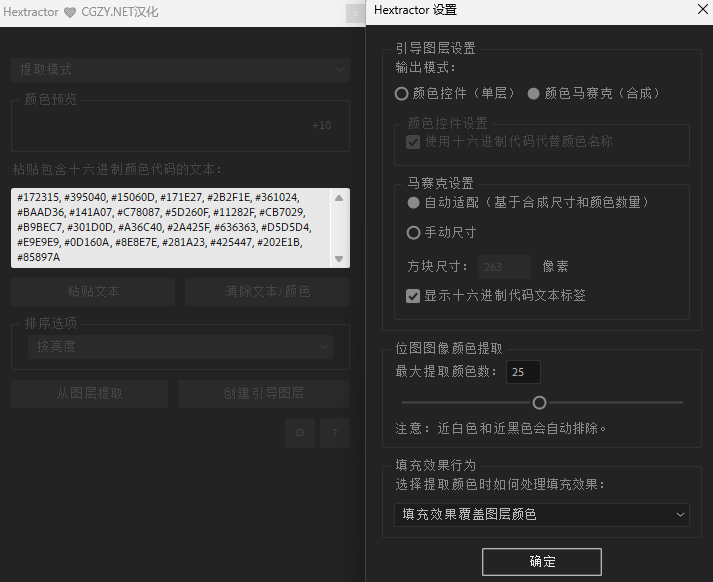Click the 清除文本/颜色 button

[x=267, y=291]
